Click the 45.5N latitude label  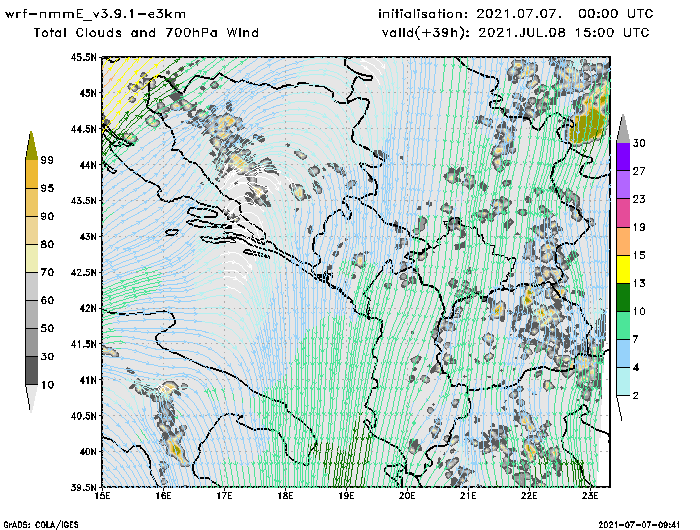point(83,57)
